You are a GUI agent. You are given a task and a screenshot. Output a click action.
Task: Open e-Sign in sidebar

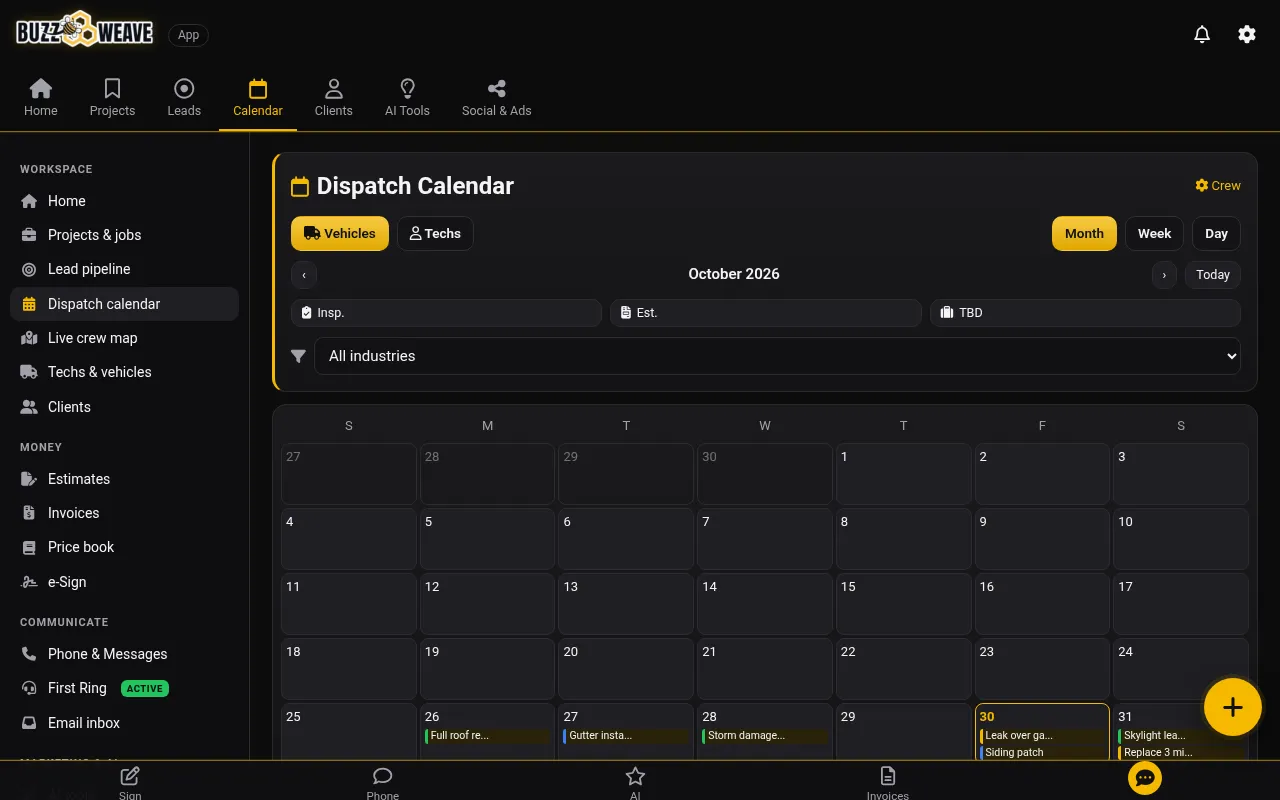point(124,582)
